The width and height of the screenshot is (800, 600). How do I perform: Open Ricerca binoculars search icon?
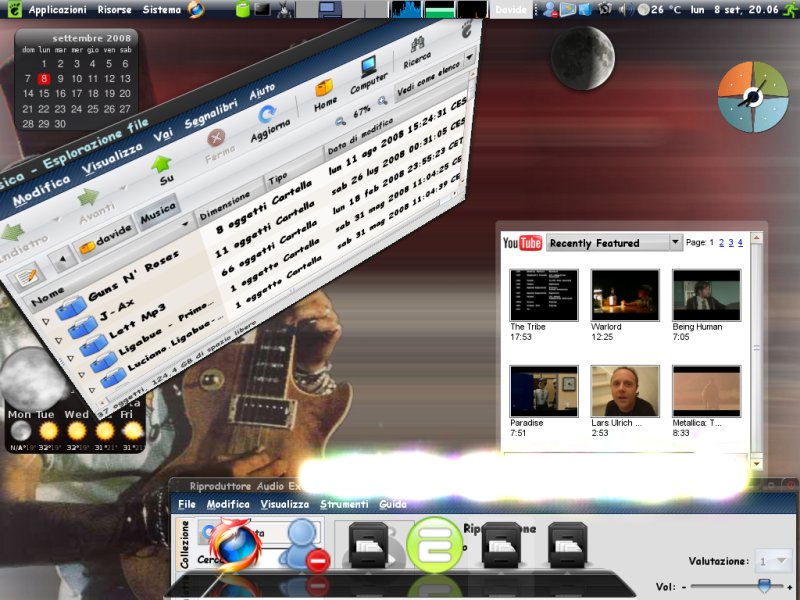pyautogui.click(x=416, y=45)
